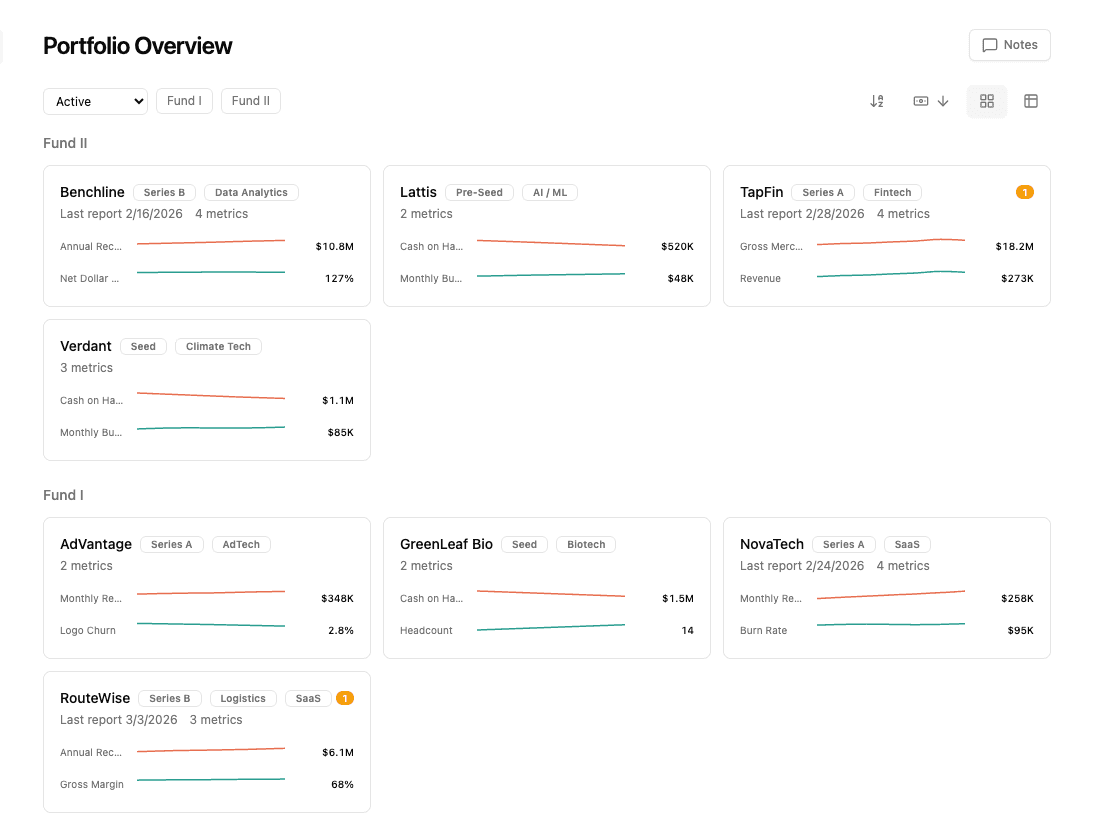The width and height of the screenshot is (1100, 813).
Task: Open the Benchline company card
Action: tap(207, 236)
